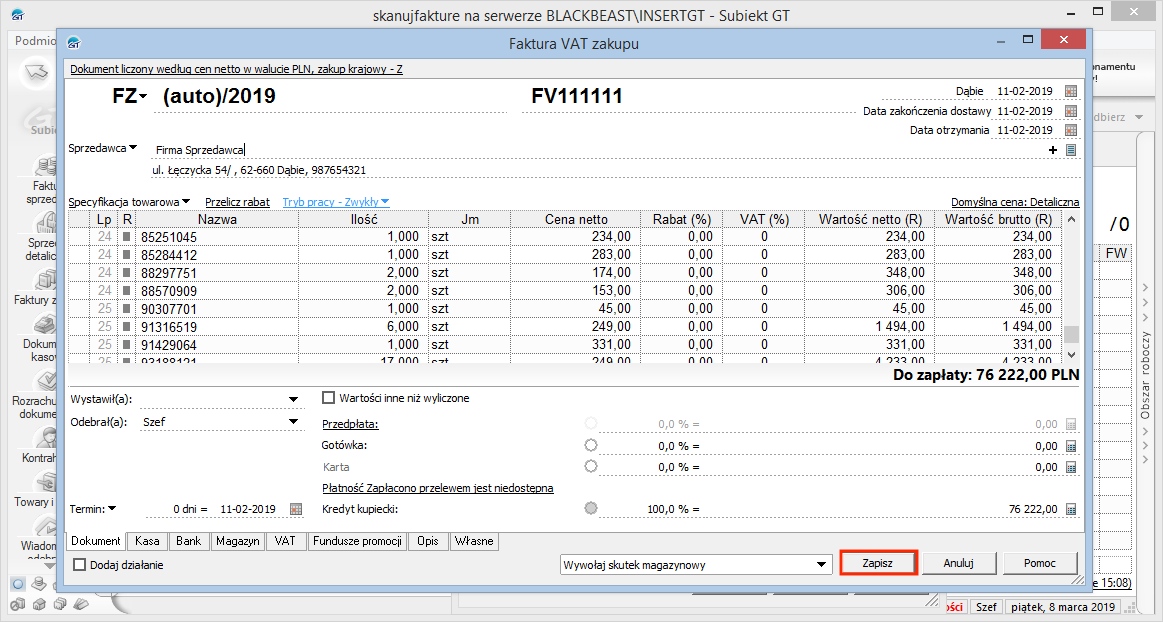Open seller list icon beside plus sign
This screenshot has width=1163, height=622.
coord(1071,150)
